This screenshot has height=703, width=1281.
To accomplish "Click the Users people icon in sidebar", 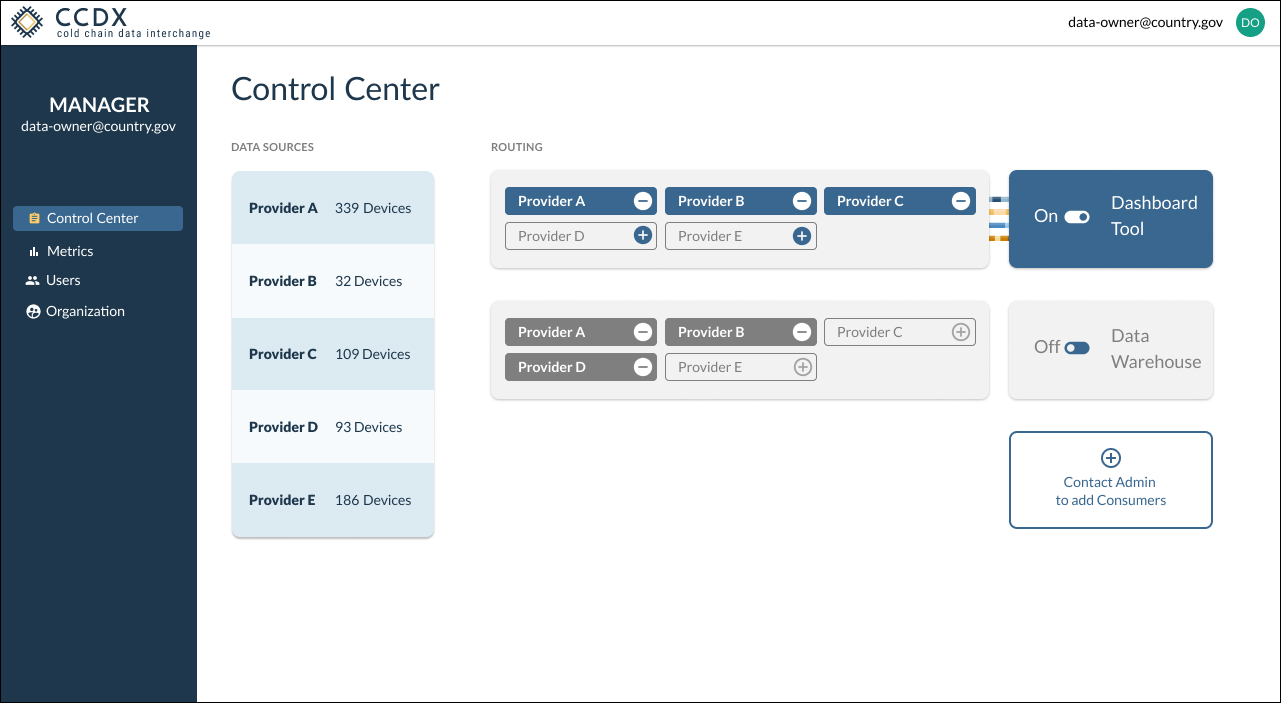I will pos(32,280).
